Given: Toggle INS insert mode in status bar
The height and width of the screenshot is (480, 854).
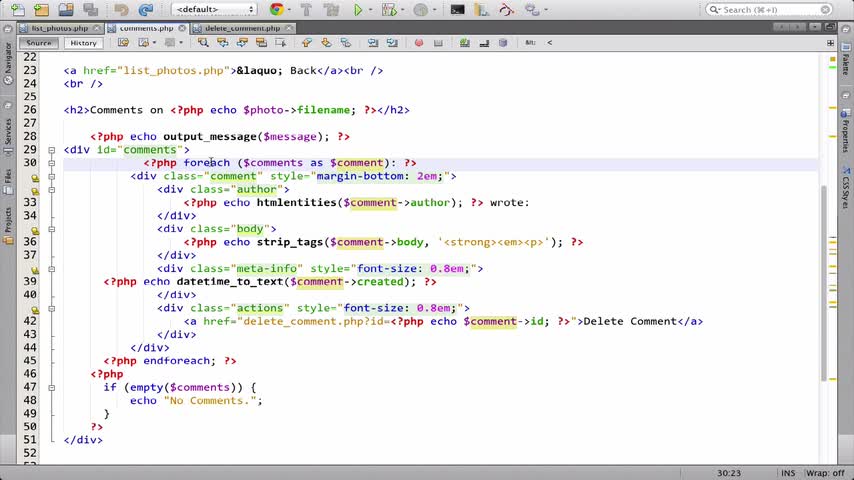Looking at the screenshot, I should point(788,473).
